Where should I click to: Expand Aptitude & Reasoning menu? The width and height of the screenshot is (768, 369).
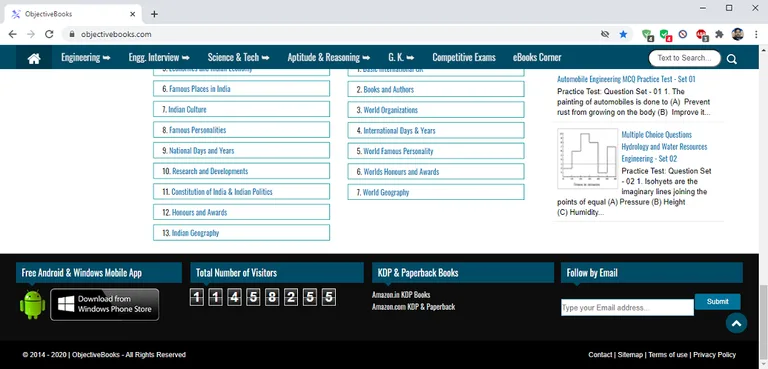click(x=329, y=58)
